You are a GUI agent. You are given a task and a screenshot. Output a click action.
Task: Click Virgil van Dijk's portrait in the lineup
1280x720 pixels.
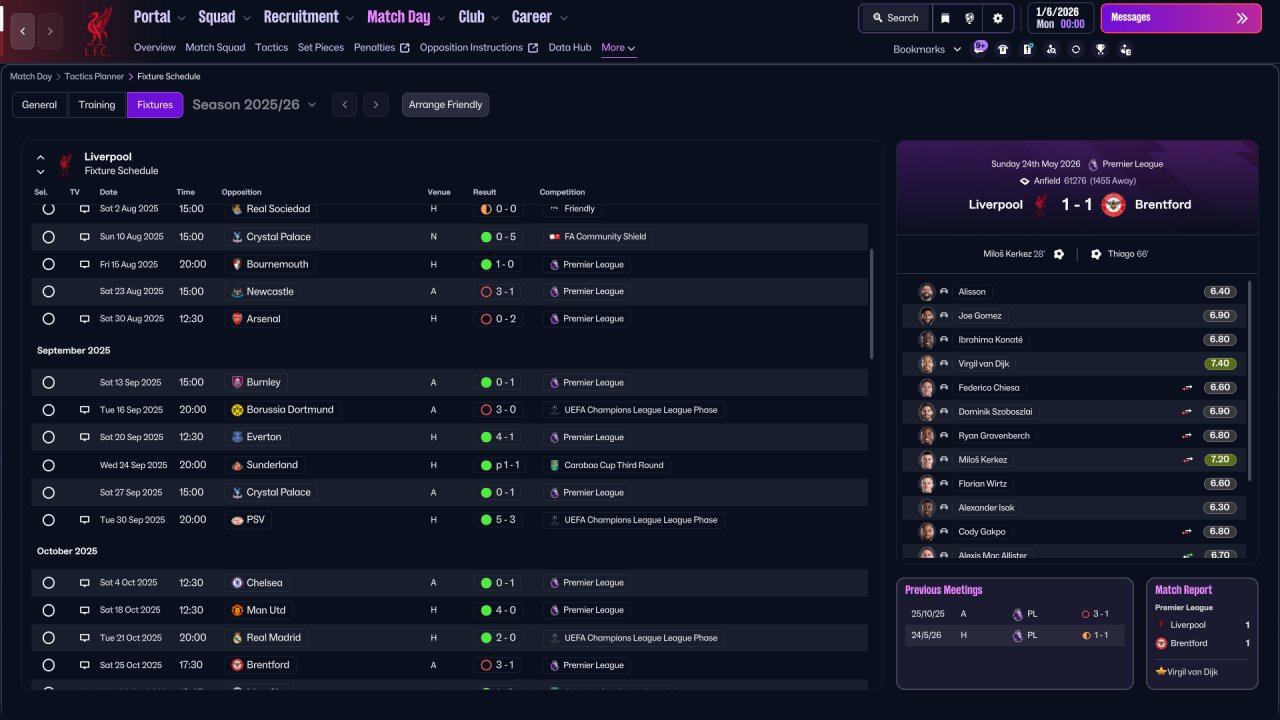point(927,364)
